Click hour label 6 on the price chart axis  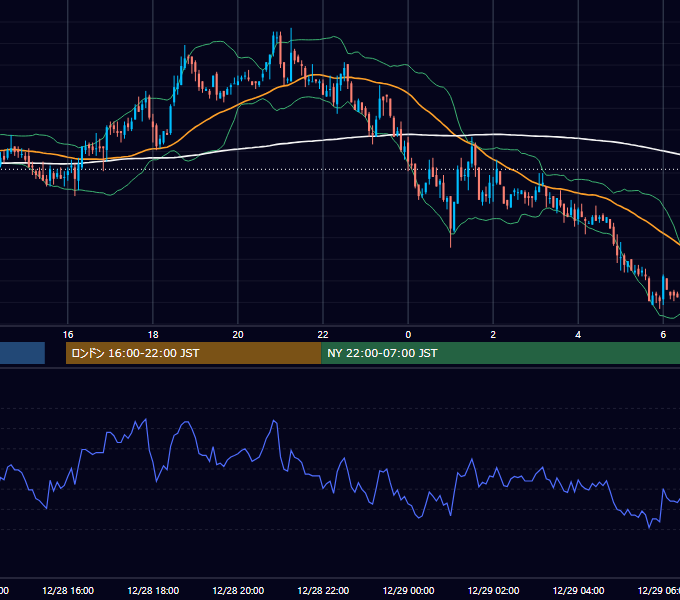pyautogui.click(x=663, y=335)
